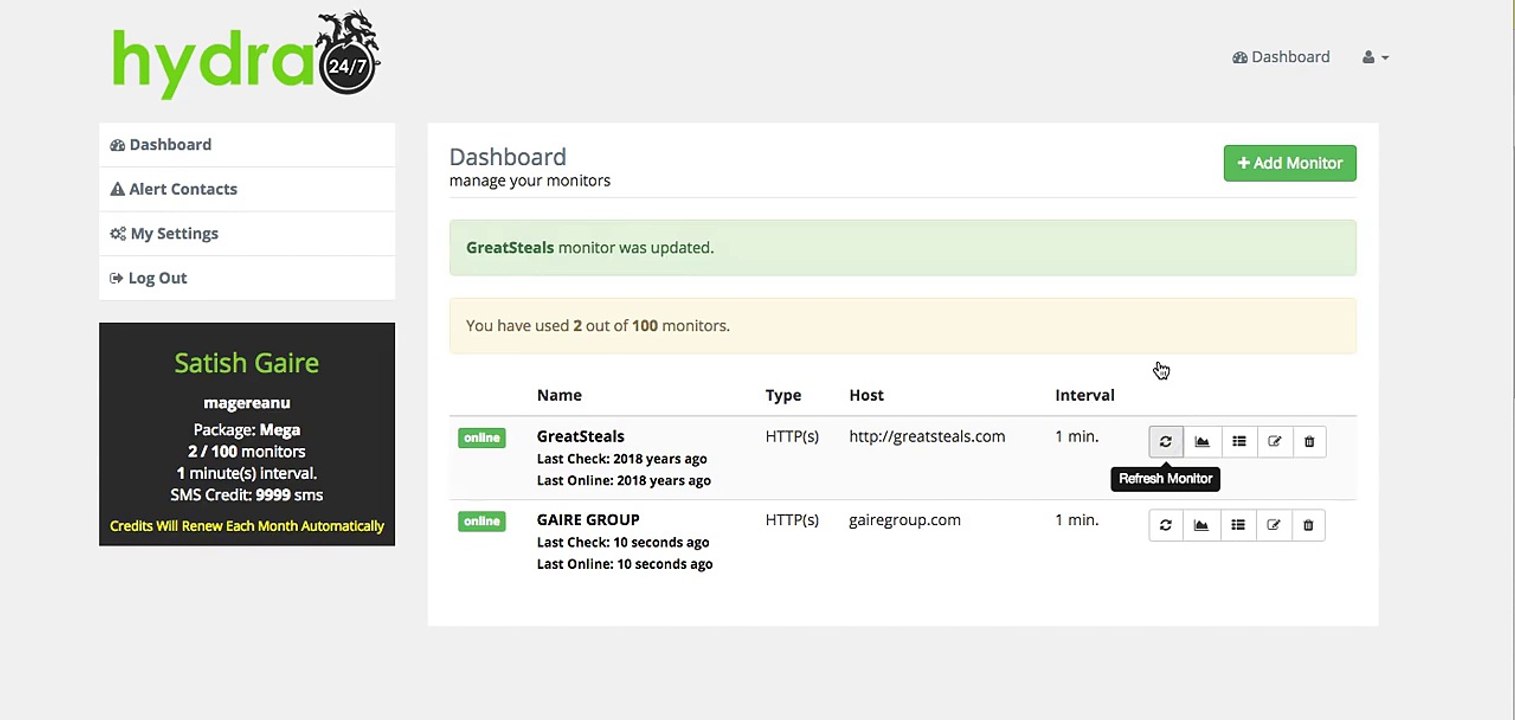Click the hydra 24/7 logo

pyautogui.click(x=246, y=55)
